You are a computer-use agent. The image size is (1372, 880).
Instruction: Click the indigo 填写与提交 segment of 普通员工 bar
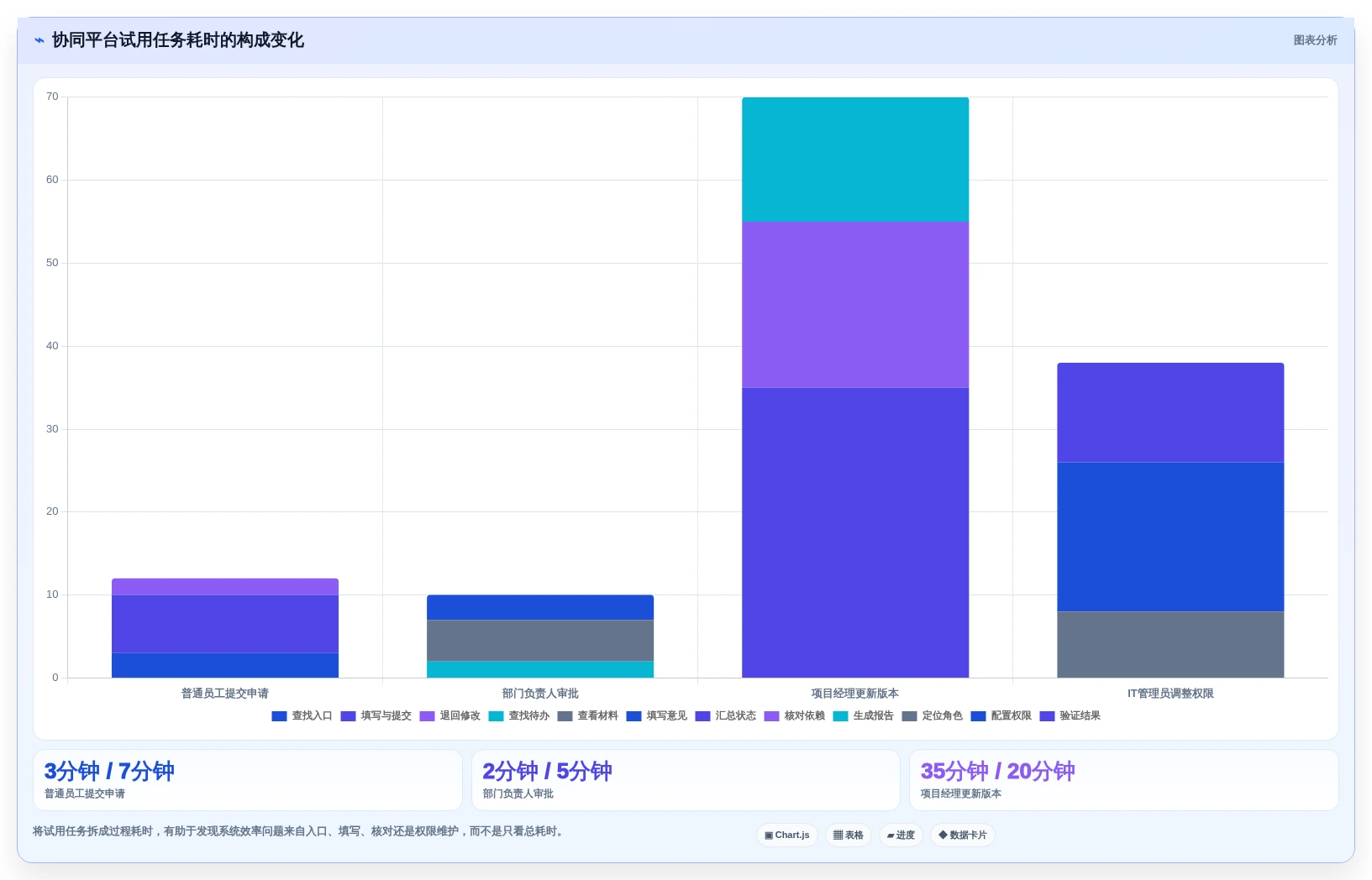(x=225, y=624)
